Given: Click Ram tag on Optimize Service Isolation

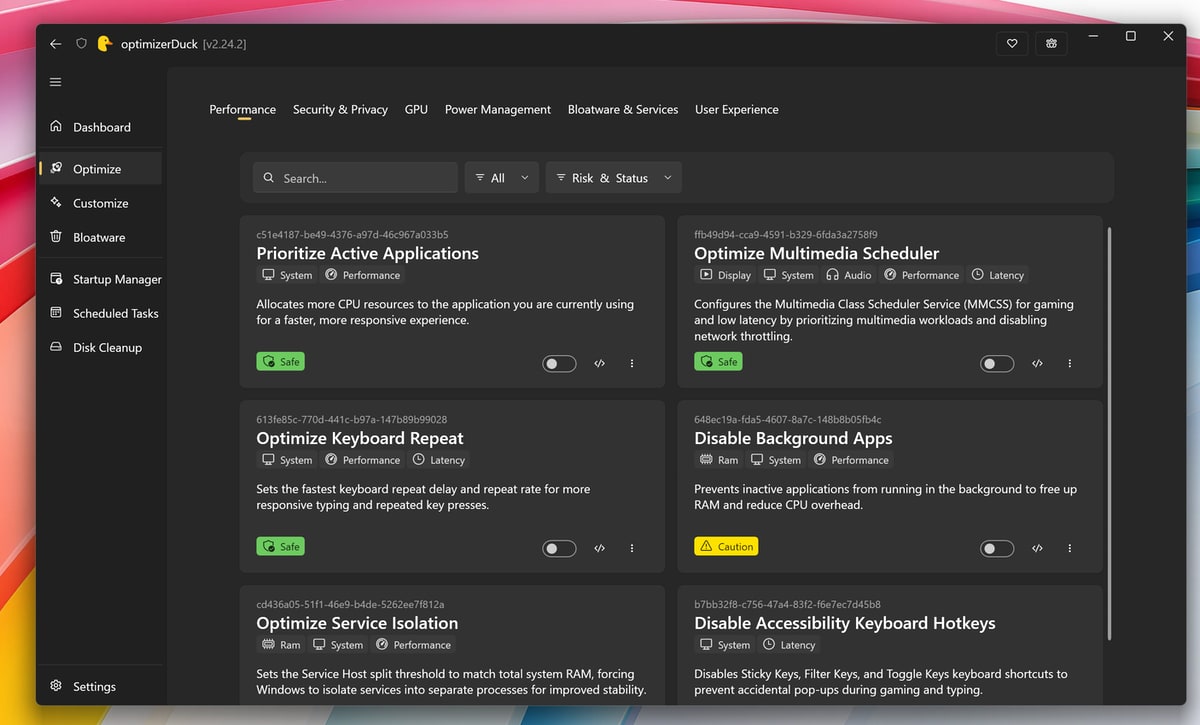Looking at the screenshot, I should pyautogui.click(x=281, y=645).
